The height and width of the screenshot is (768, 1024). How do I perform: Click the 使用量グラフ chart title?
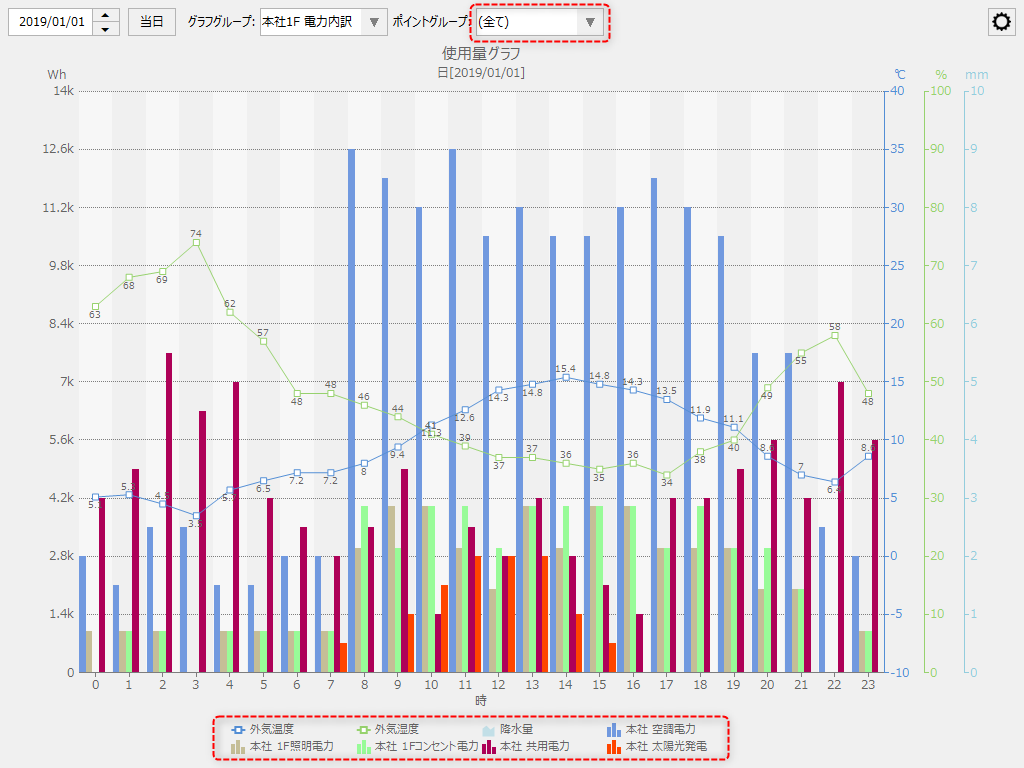(x=481, y=53)
